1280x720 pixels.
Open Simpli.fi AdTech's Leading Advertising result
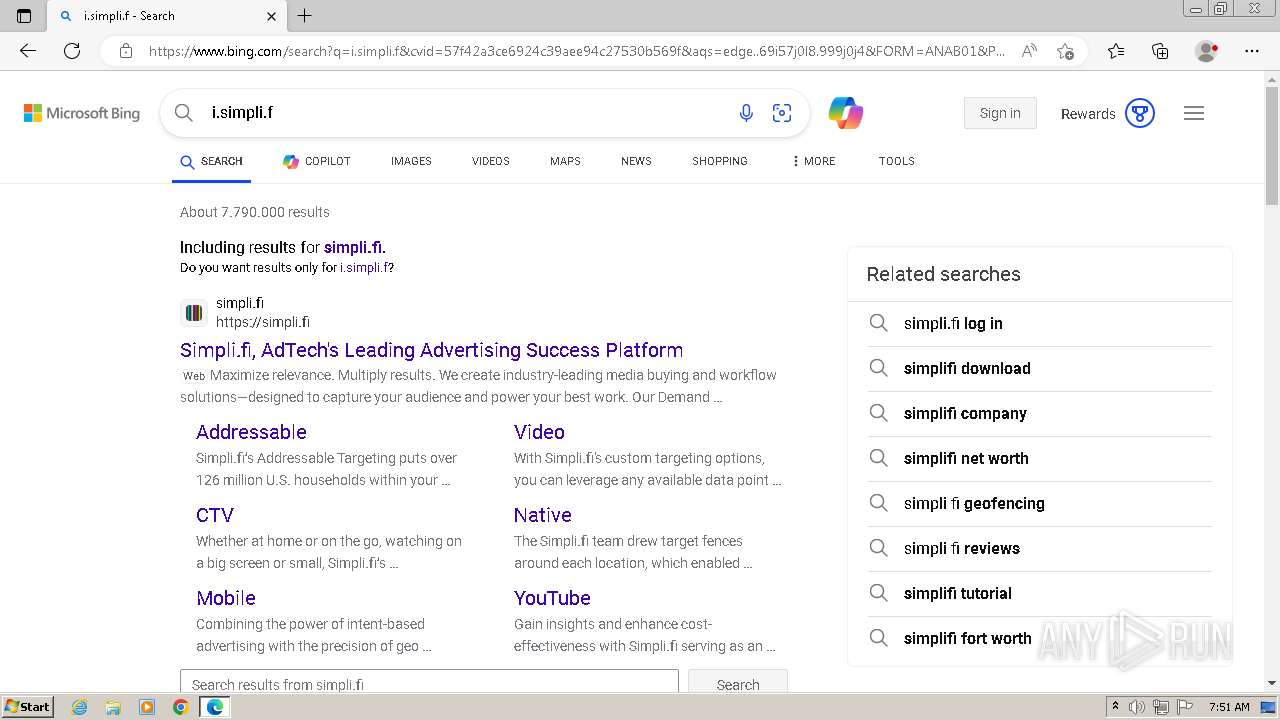click(431, 350)
